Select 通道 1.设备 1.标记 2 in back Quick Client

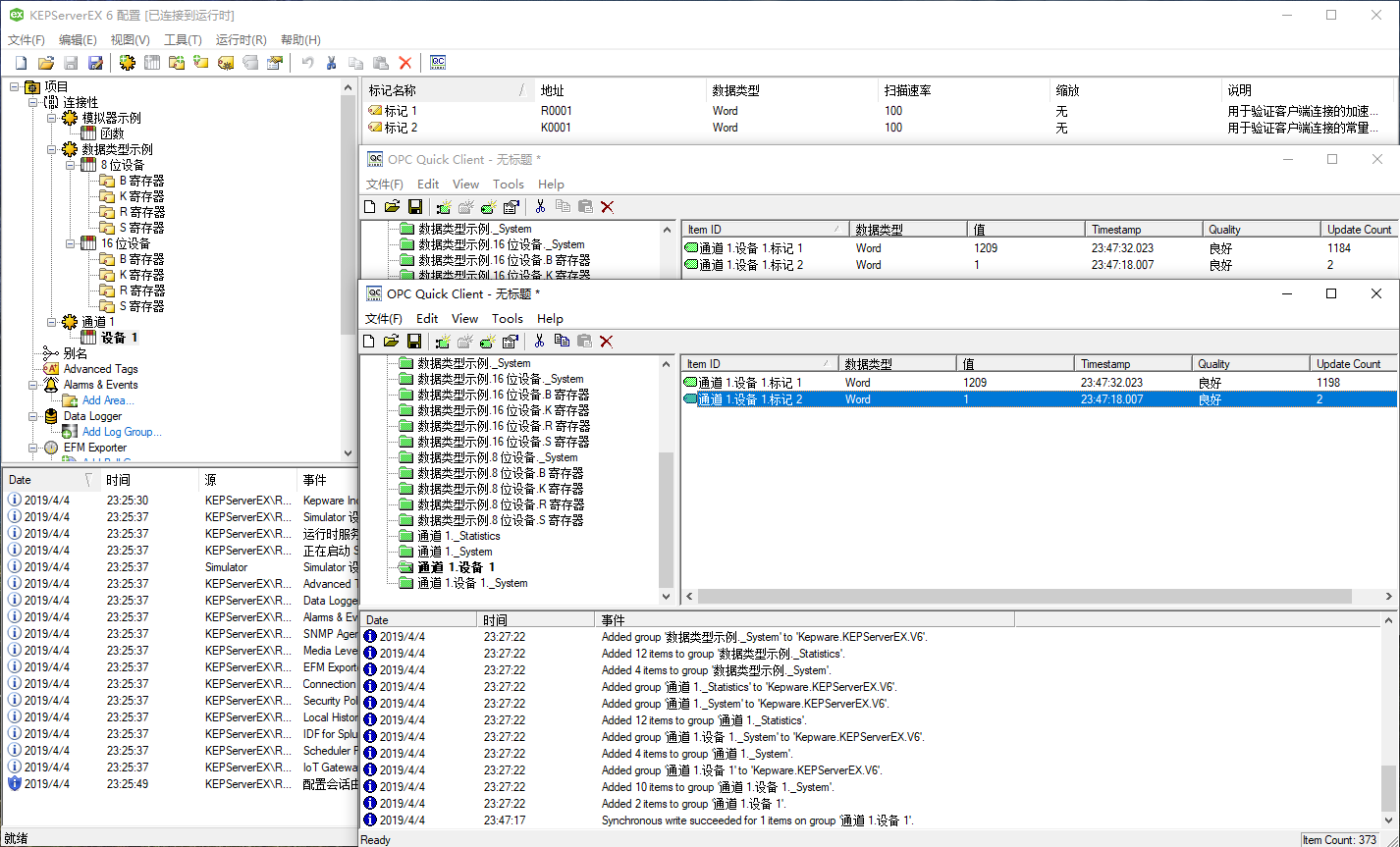click(x=1039, y=265)
